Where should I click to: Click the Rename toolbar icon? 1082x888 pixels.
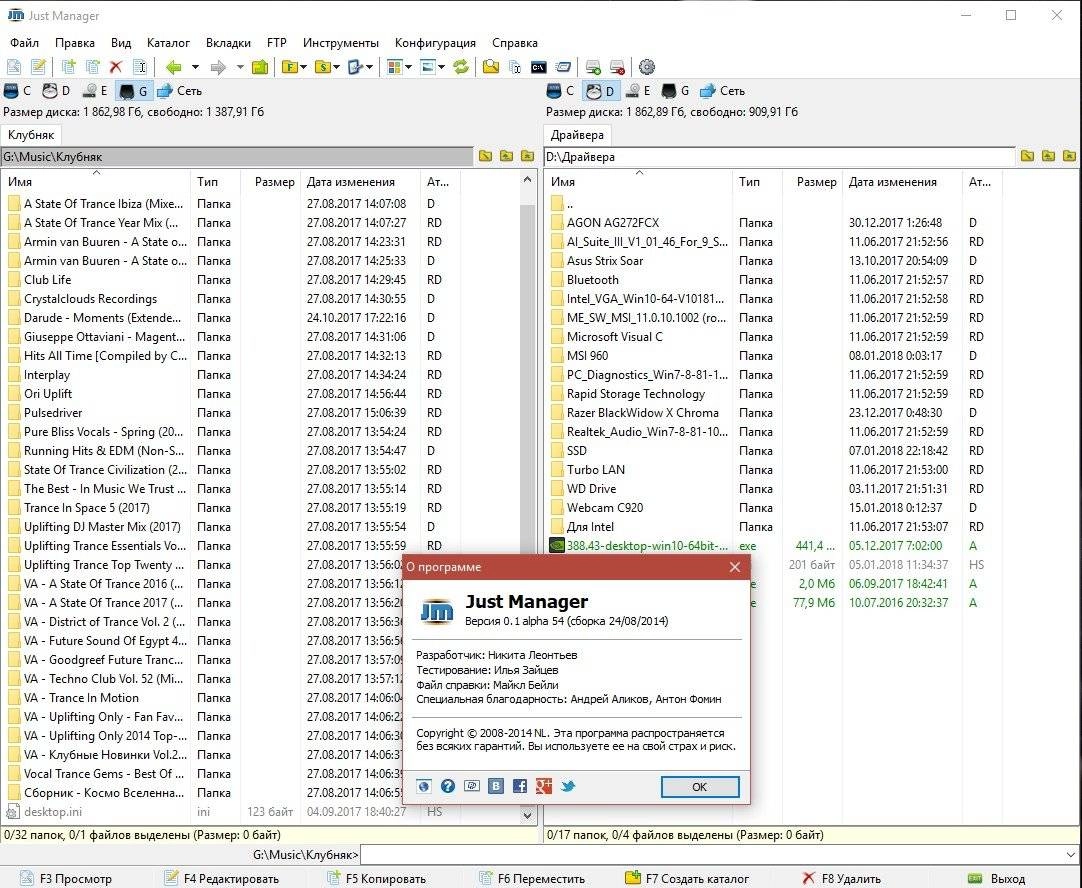tap(139, 67)
